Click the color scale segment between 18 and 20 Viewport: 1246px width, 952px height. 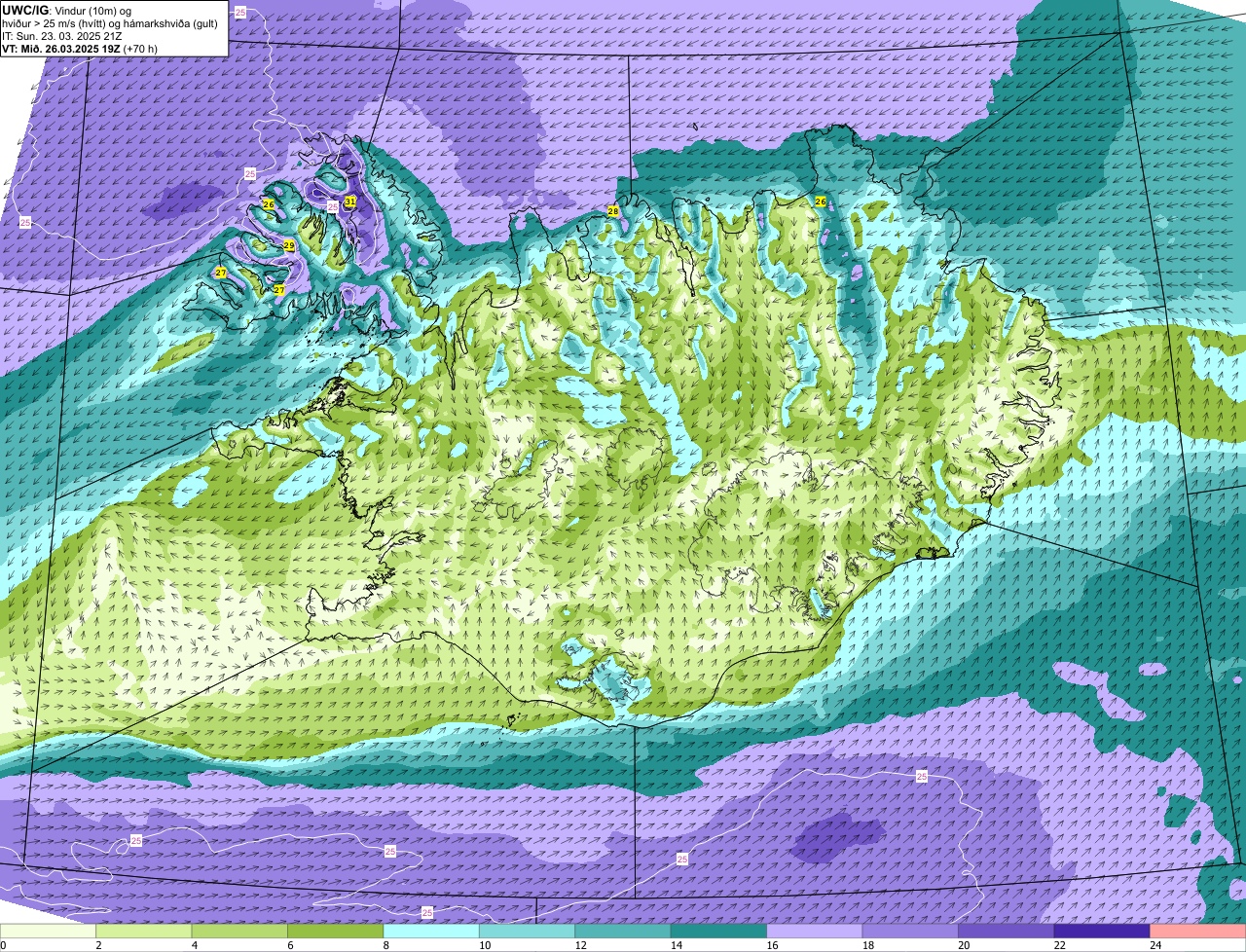(911, 931)
